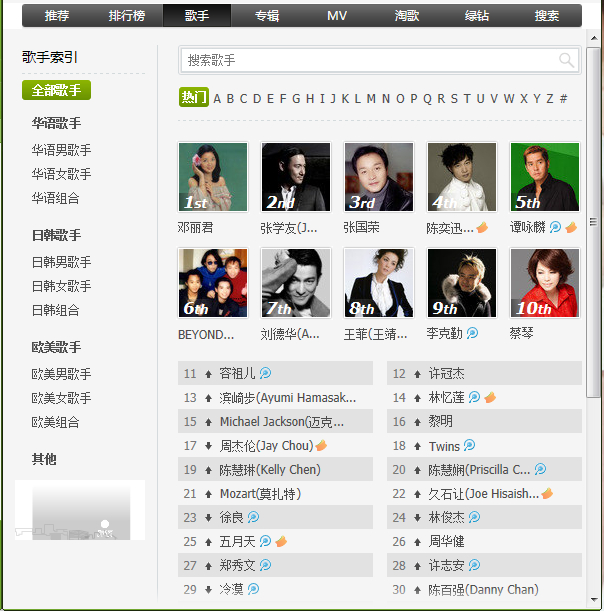The image size is (604, 611).
Task: Open the MV tab
Action: coord(337,16)
